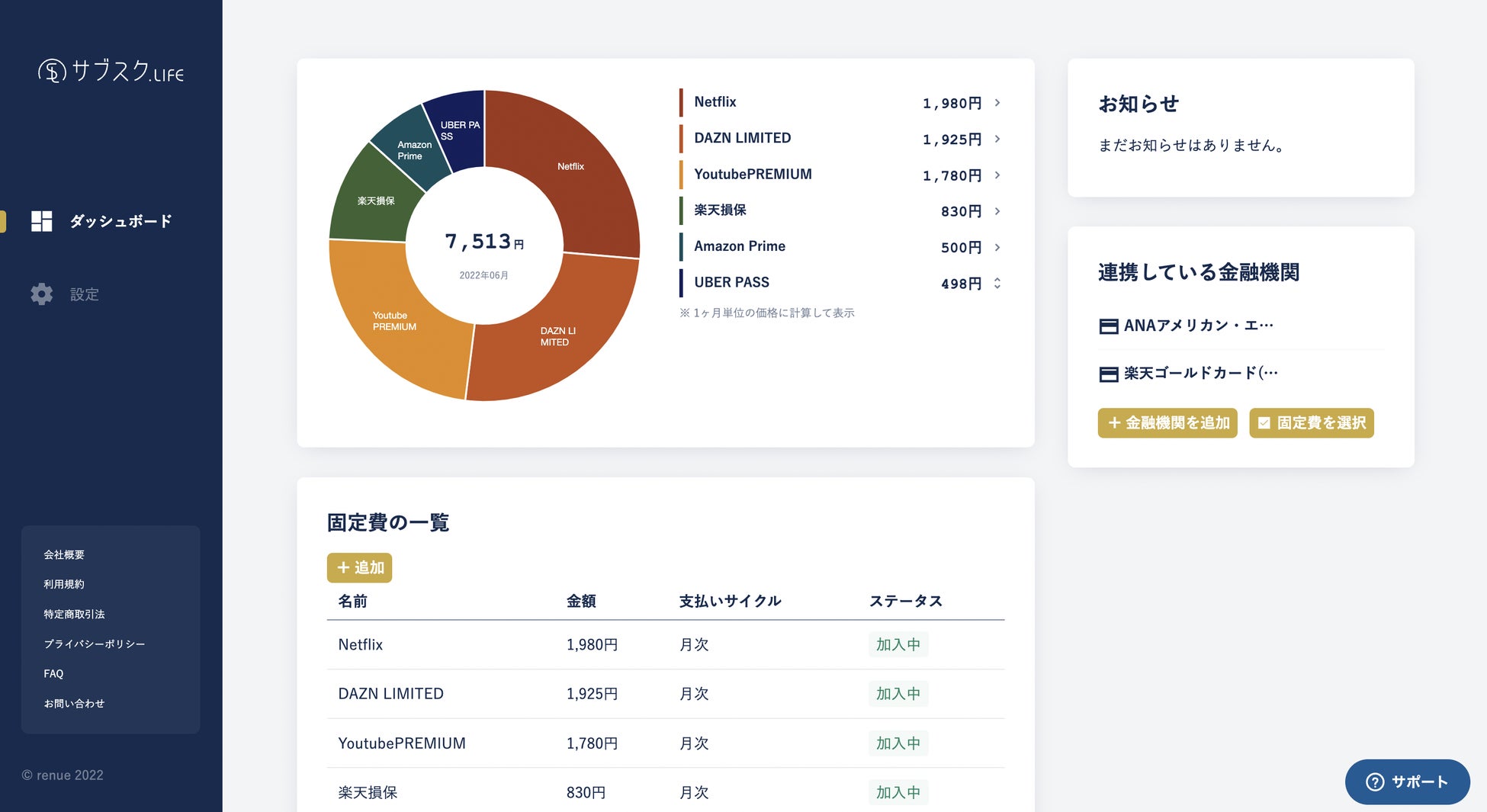Expand the Amazon Prime row chevron
The width and height of the screenshot is (1487, 812).
997,247
